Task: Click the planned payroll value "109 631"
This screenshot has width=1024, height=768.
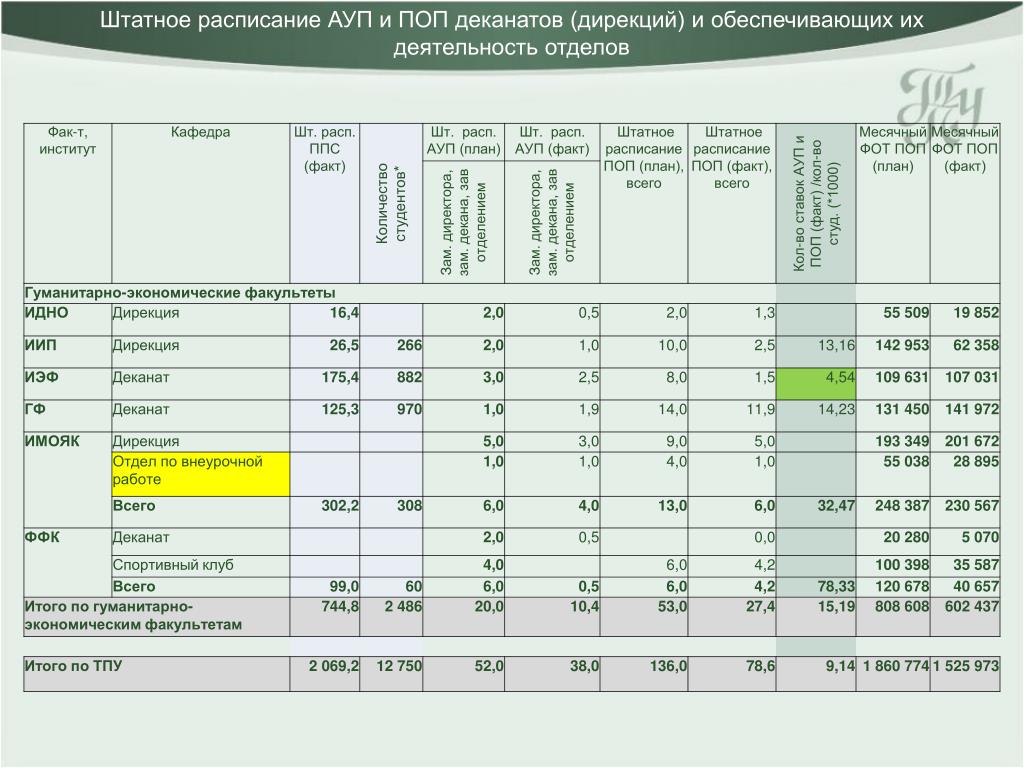Action: tap(902, 377)
